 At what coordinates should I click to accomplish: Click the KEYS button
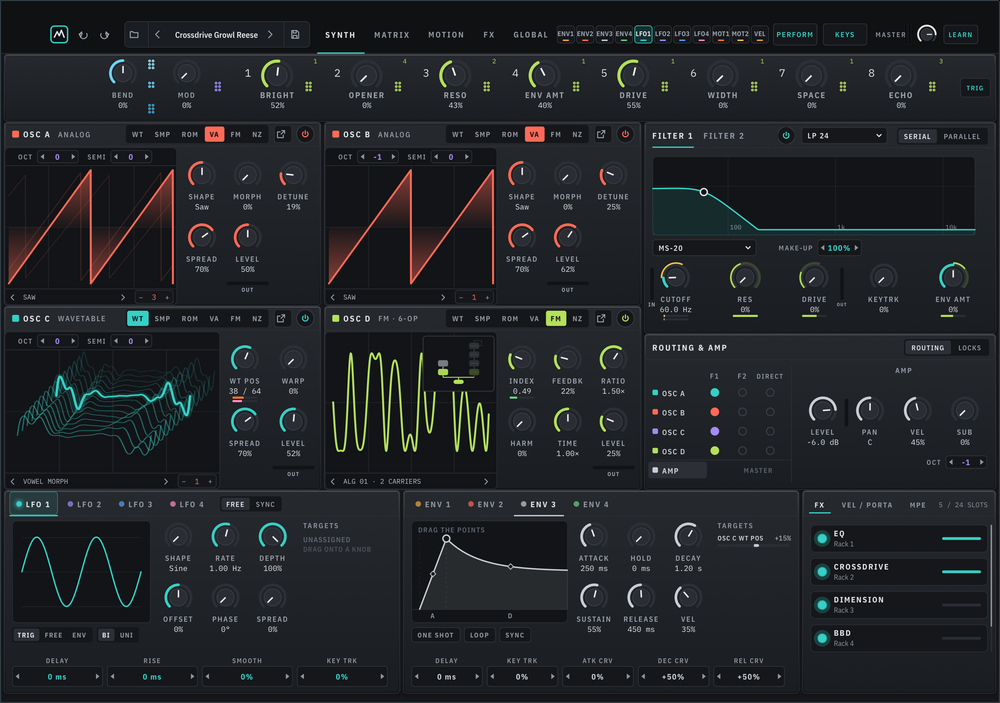(844, 34)
